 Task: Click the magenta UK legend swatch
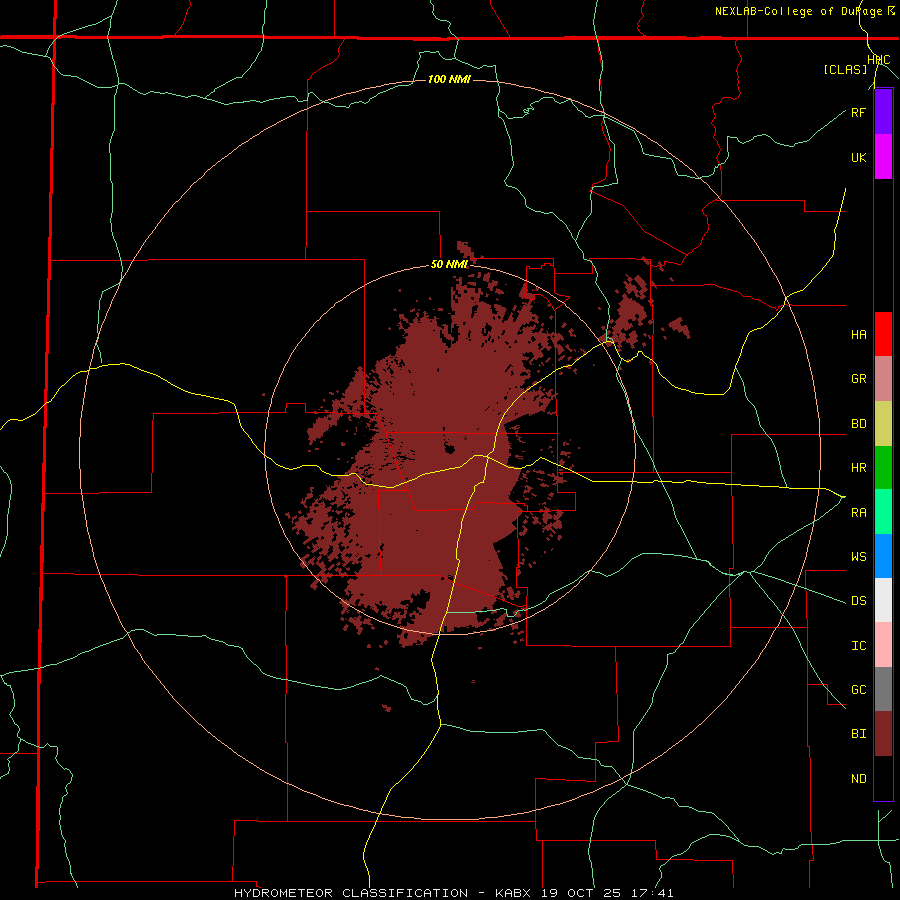pos(883,157)
